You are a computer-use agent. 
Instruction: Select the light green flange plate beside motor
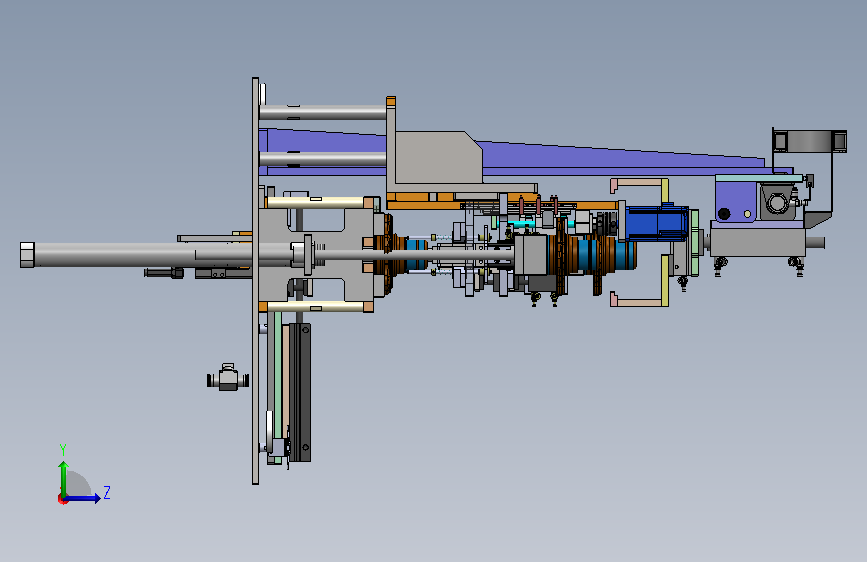pos(695,242)
